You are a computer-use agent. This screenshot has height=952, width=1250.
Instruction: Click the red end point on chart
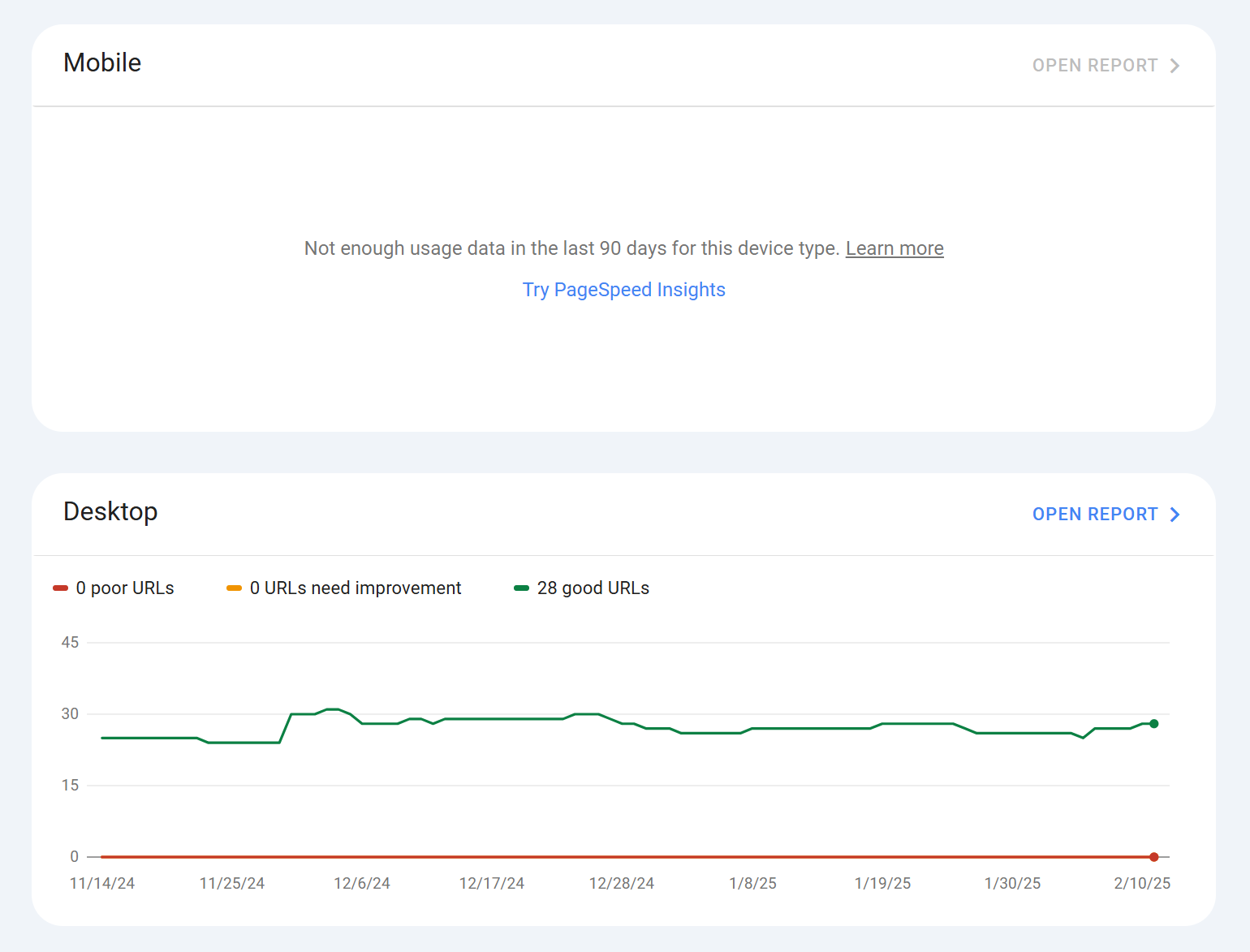(1153, 857)
